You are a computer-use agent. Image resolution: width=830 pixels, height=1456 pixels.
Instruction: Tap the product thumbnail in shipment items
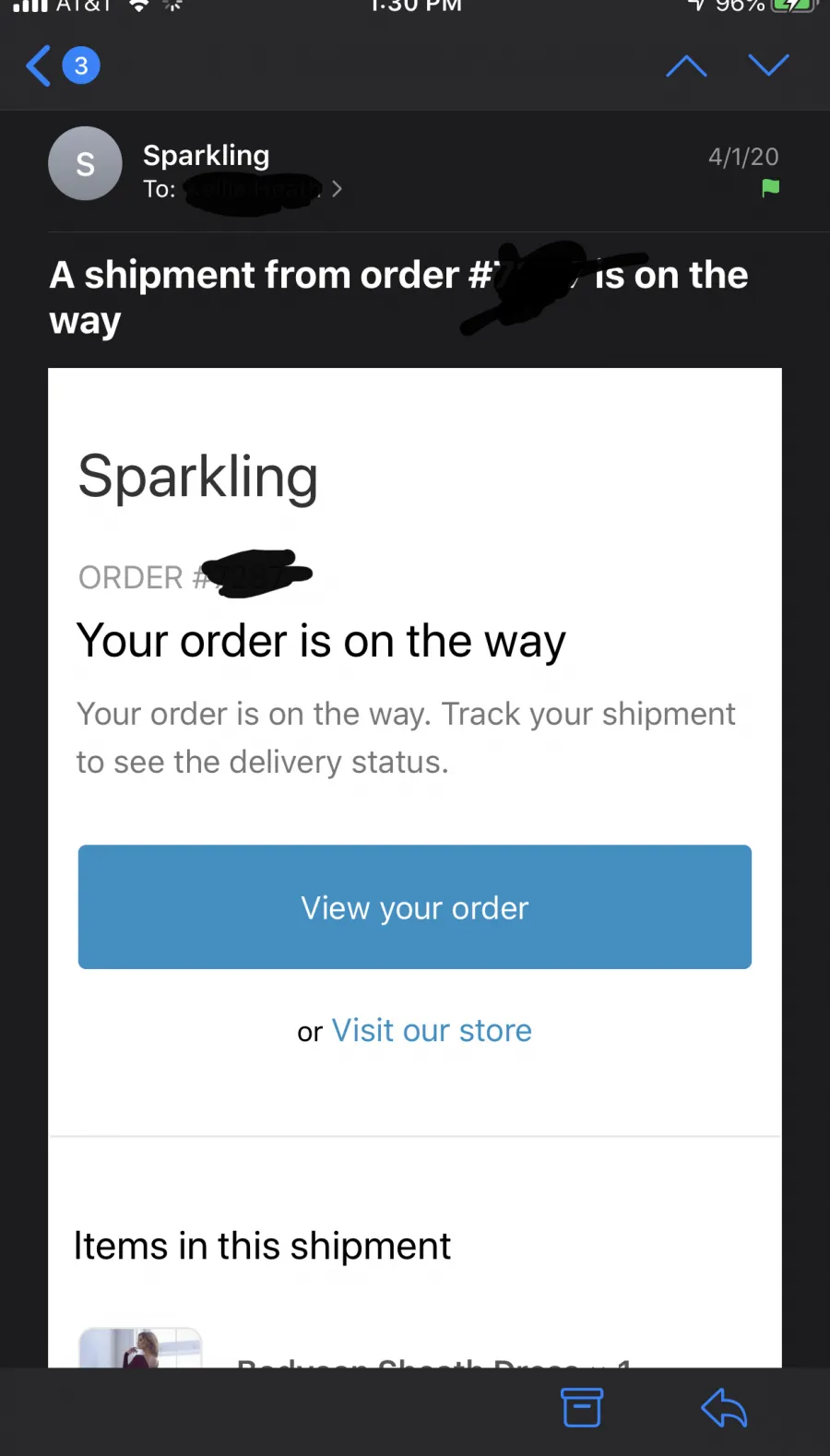pos(140,1347)
